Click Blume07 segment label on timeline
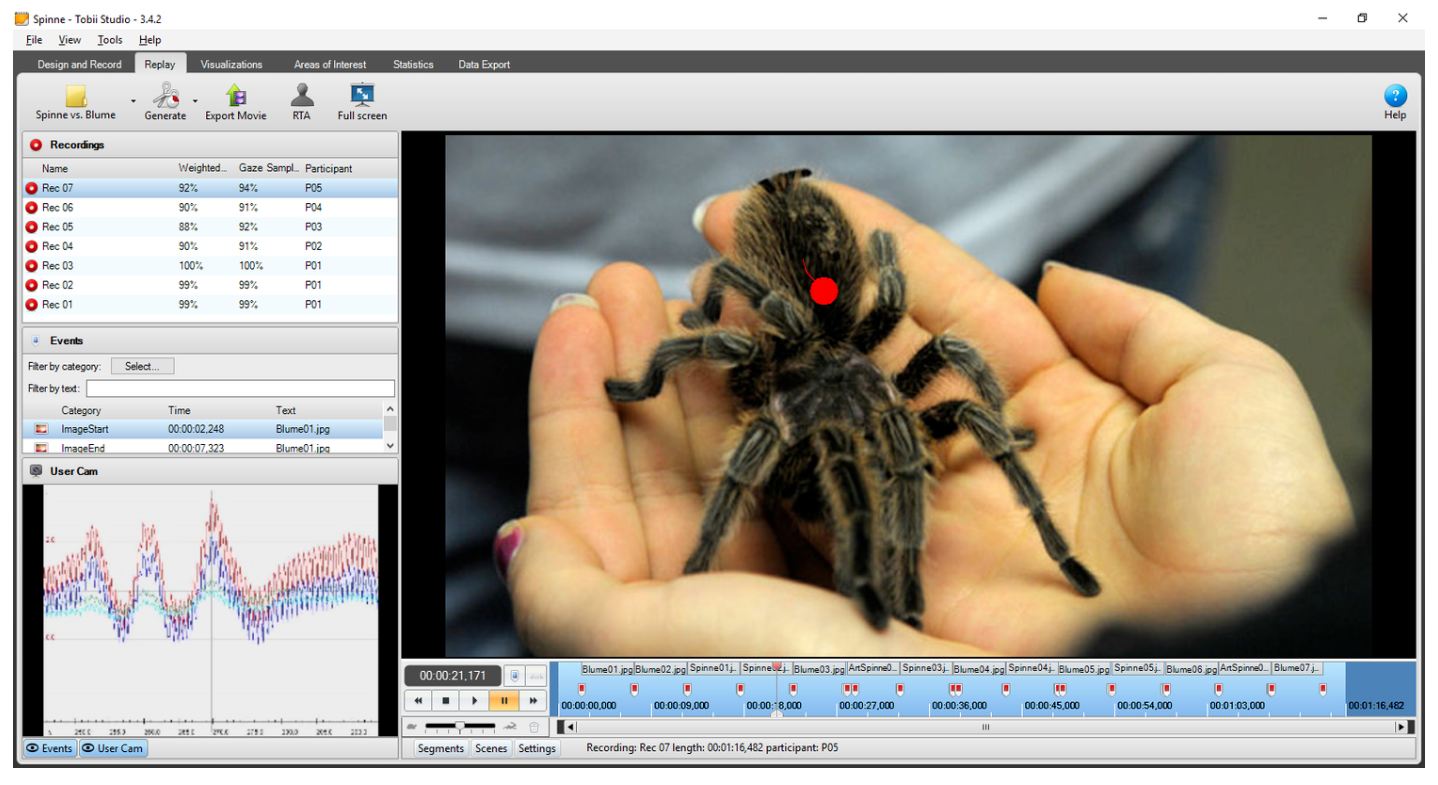 click(1297, 667)
